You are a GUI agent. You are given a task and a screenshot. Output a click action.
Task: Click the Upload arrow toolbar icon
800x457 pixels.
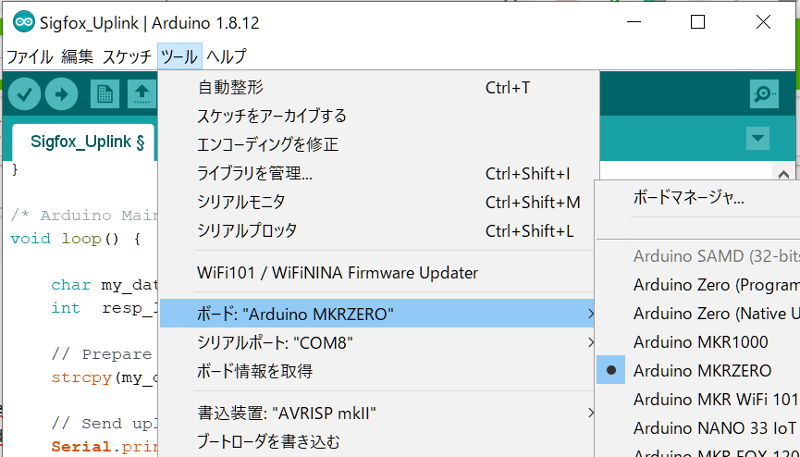point(61,94)
